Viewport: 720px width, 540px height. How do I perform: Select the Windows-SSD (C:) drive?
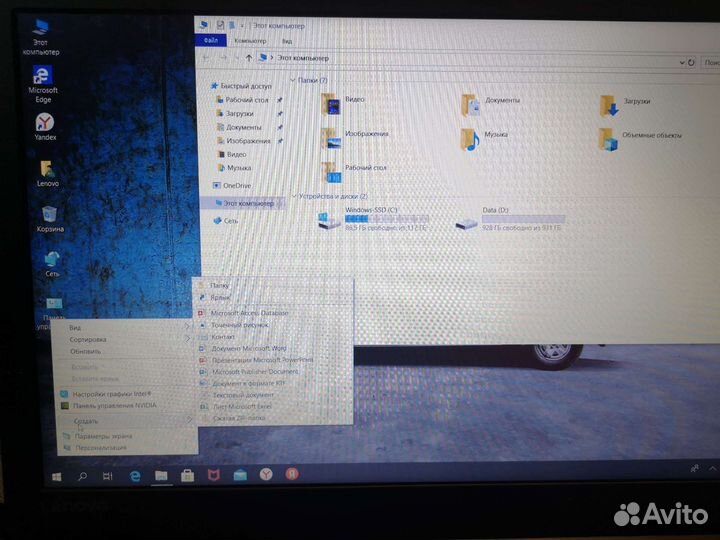(373, 219)
